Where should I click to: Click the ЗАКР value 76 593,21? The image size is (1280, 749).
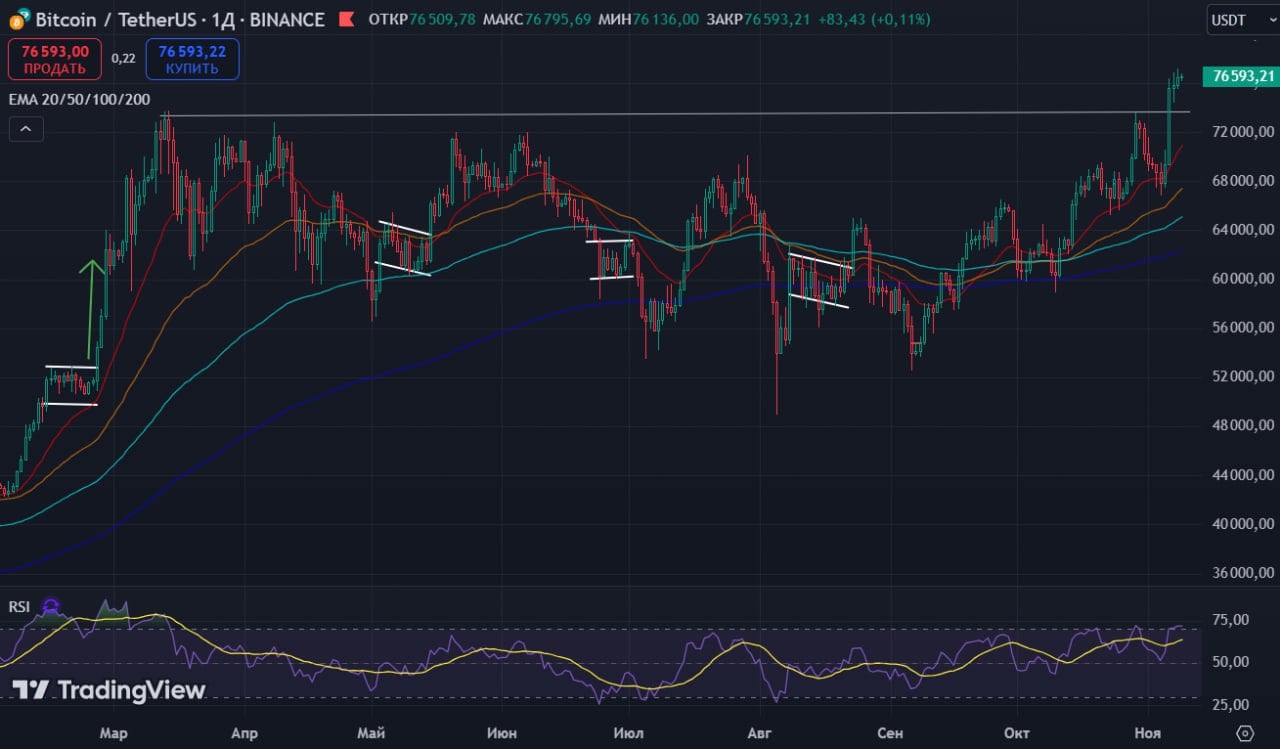tap(779, 19)
